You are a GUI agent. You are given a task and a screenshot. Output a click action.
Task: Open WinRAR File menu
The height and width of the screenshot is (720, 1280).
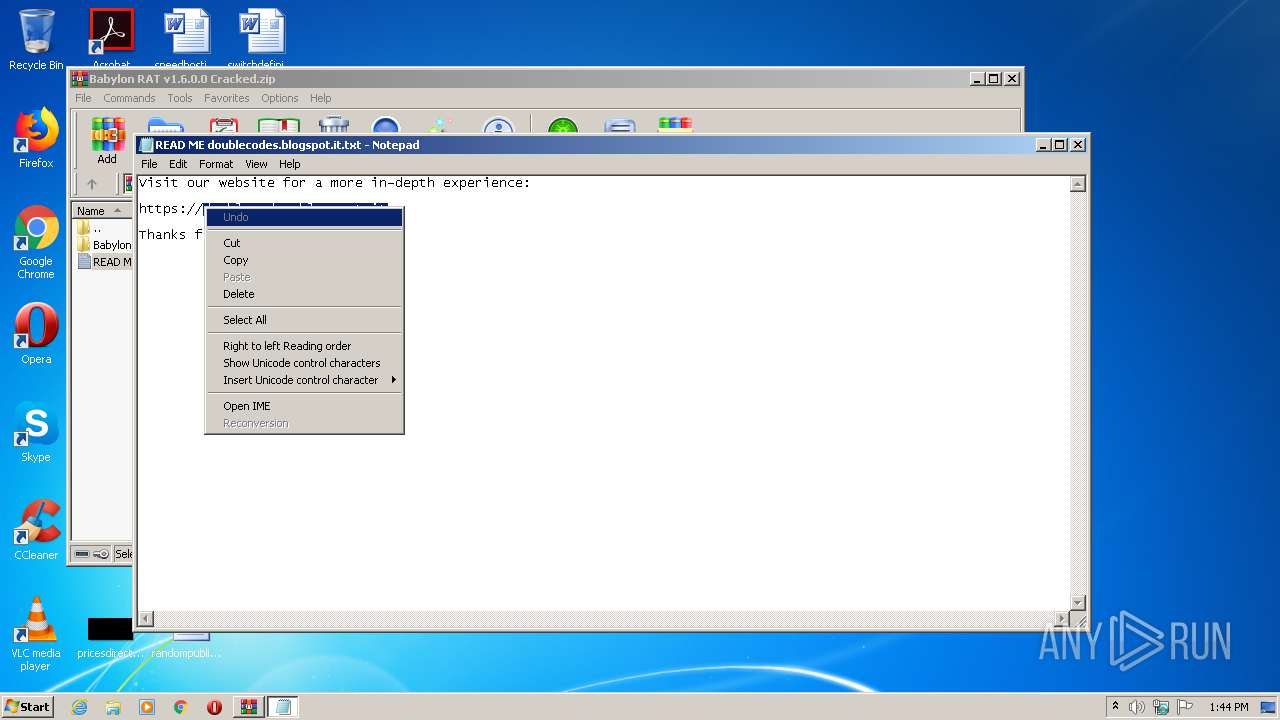[x=83, y=98]
